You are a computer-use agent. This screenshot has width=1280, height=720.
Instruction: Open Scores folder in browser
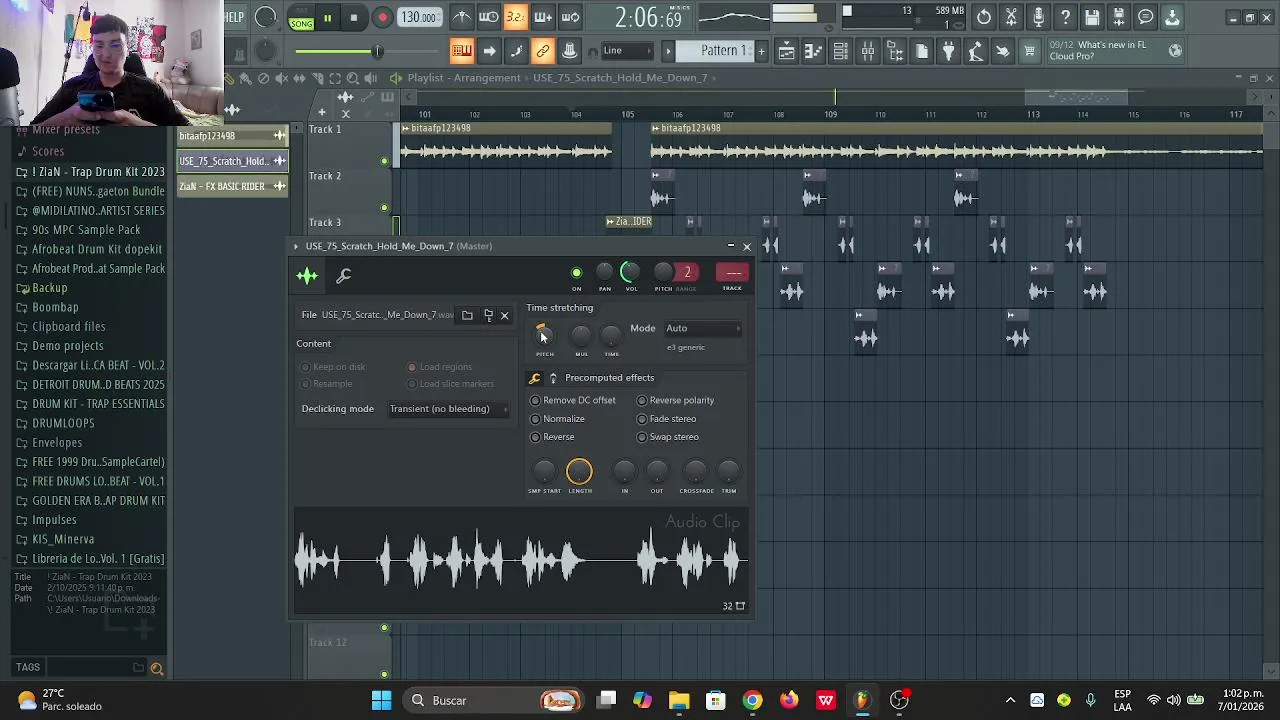coord(47,152)
